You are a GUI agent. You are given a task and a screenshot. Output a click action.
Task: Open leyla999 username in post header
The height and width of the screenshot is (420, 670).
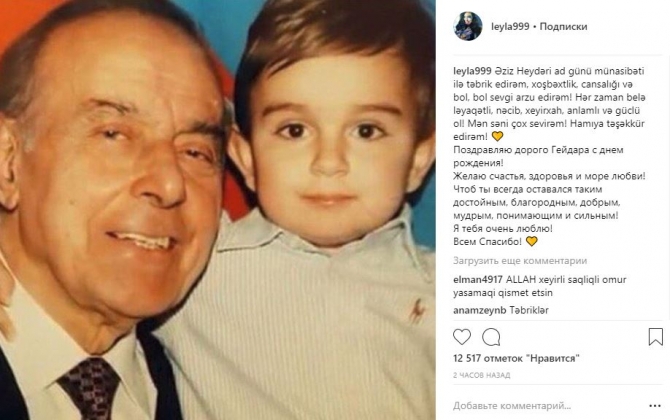510,26
